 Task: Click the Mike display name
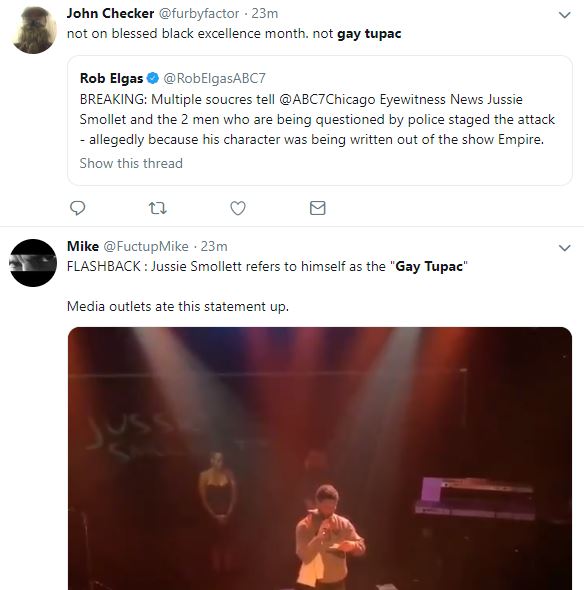pyautogui.click(x=83, y=246)
